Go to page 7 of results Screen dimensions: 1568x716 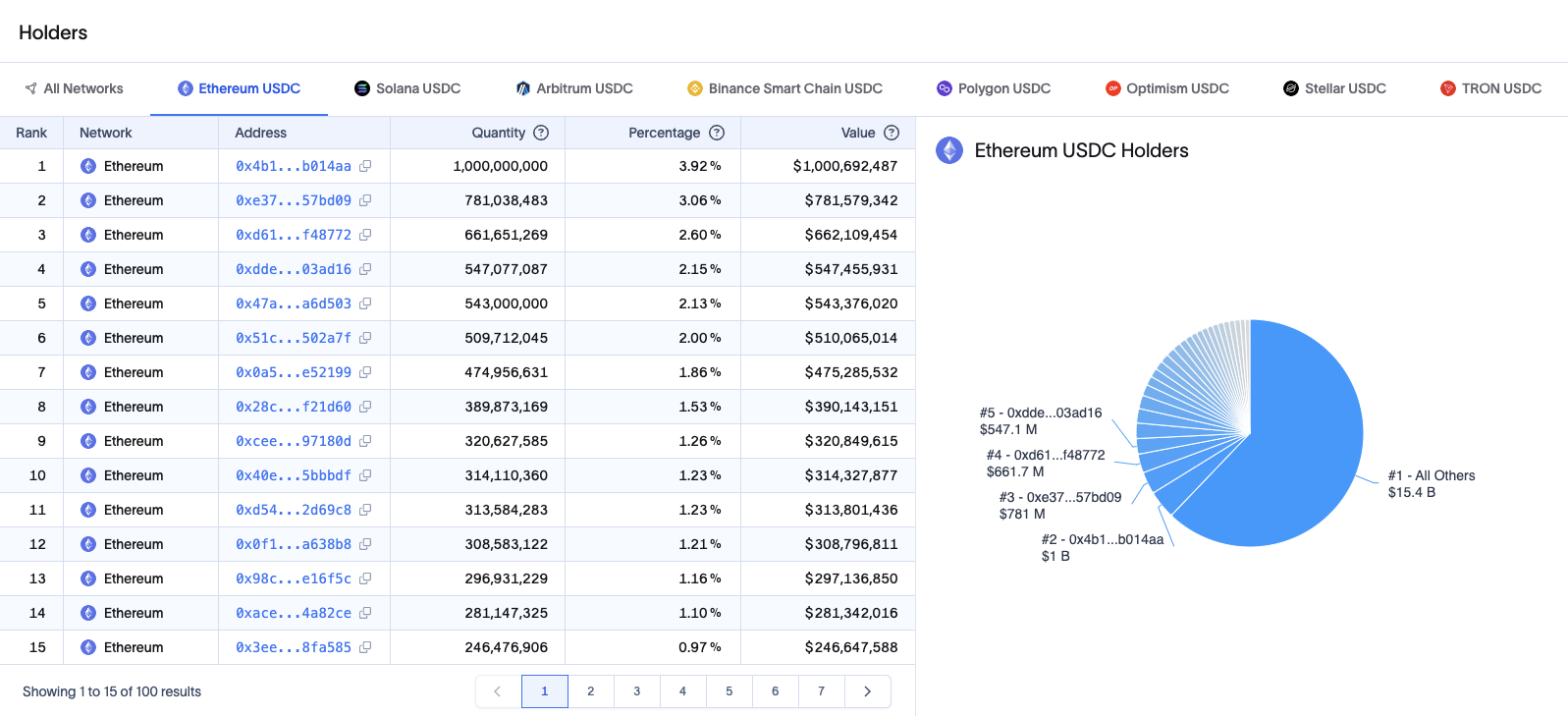pos(822,691)
